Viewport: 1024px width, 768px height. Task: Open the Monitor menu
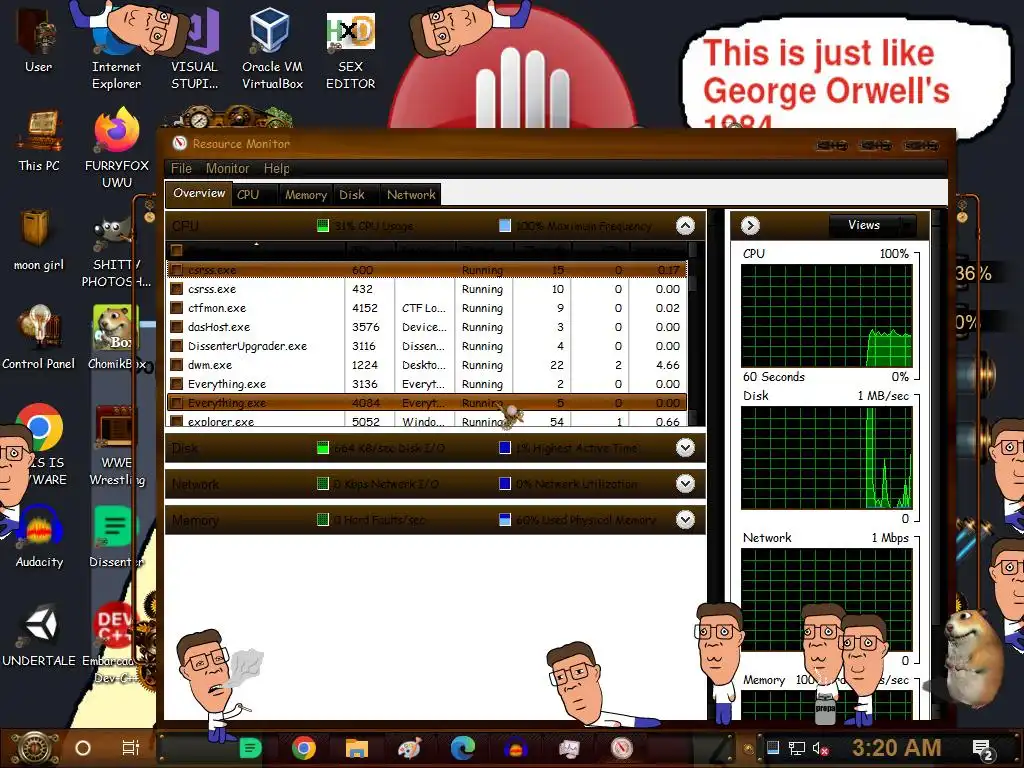pyautogui.click(x=227, y=168)
